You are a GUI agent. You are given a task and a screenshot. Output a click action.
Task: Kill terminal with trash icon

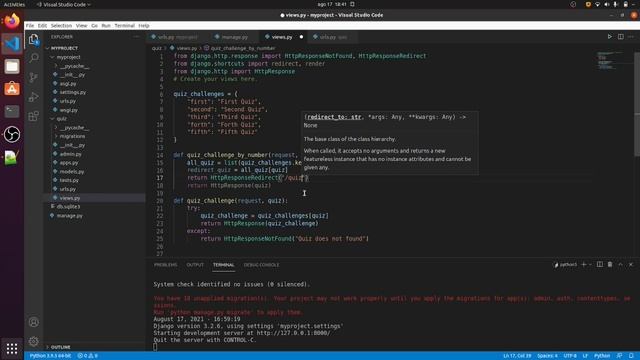[x=610, y=264]
